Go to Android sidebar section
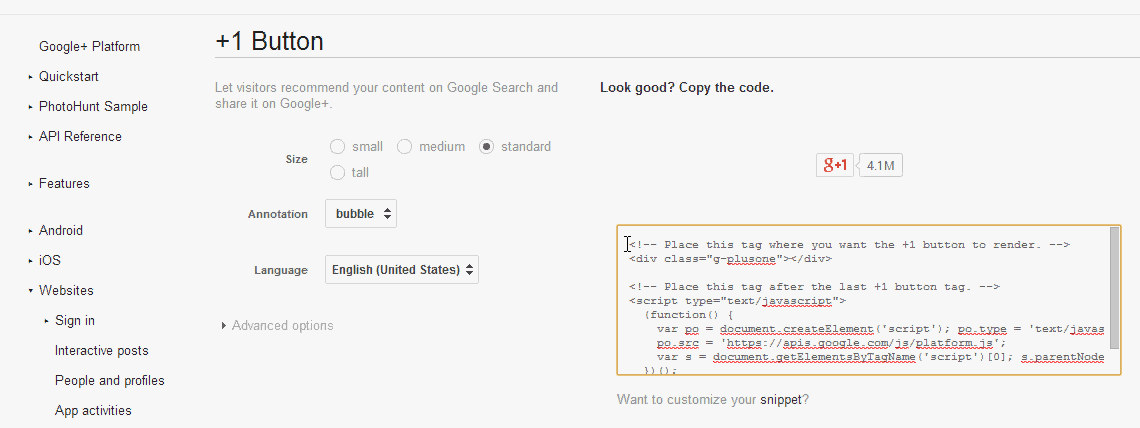Viewport: 1140px width, 428px height. pyautogui.click(x=61, y=231)
